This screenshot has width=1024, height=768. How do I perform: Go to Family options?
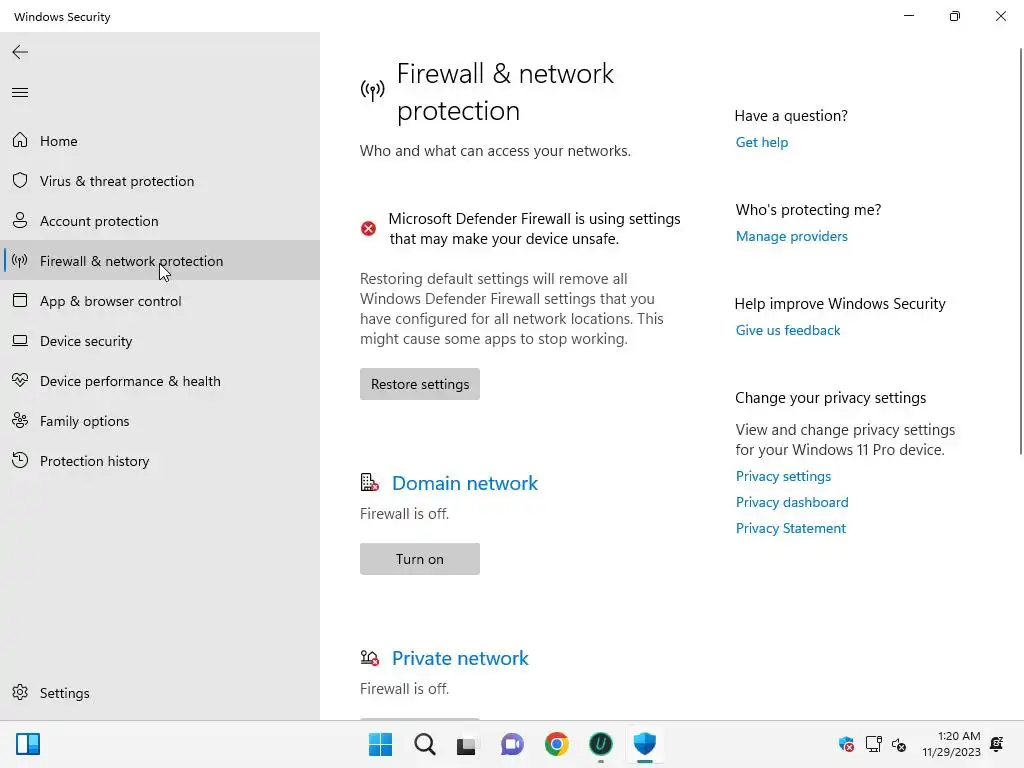point(84,421)
